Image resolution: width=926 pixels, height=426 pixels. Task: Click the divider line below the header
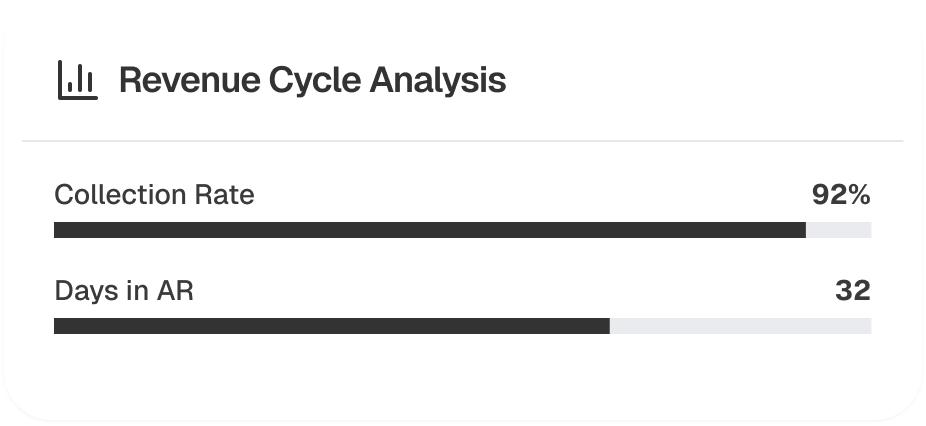coord(462,141)
